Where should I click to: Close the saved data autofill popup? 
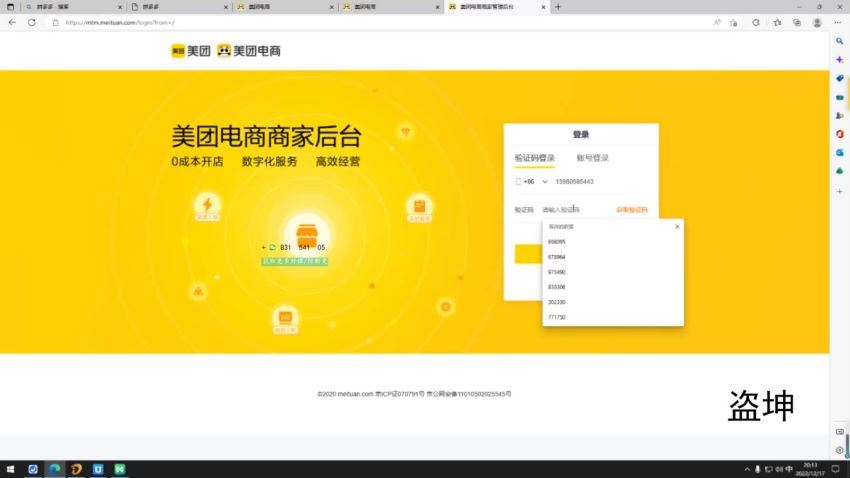click(677, 227)
